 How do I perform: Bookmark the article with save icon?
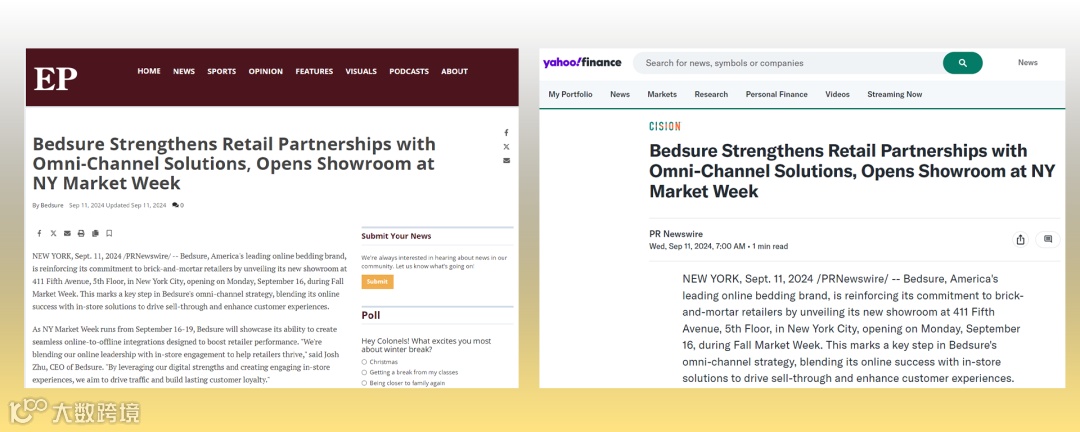109,234
